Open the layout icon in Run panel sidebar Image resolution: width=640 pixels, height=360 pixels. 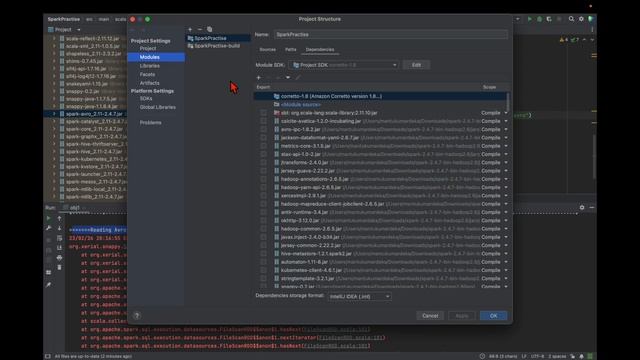pyautogui.click(x=49, y=272)
